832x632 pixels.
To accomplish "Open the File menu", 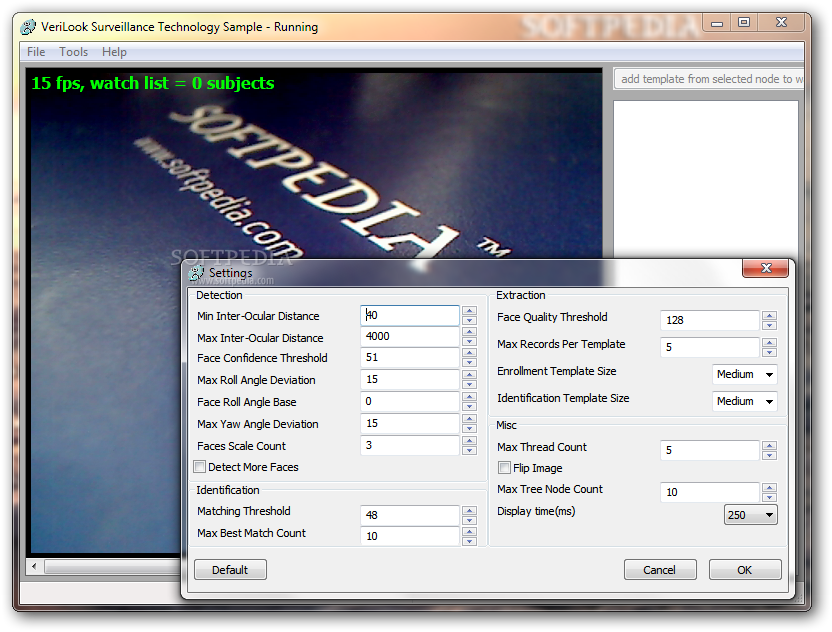I will (36, 52).
